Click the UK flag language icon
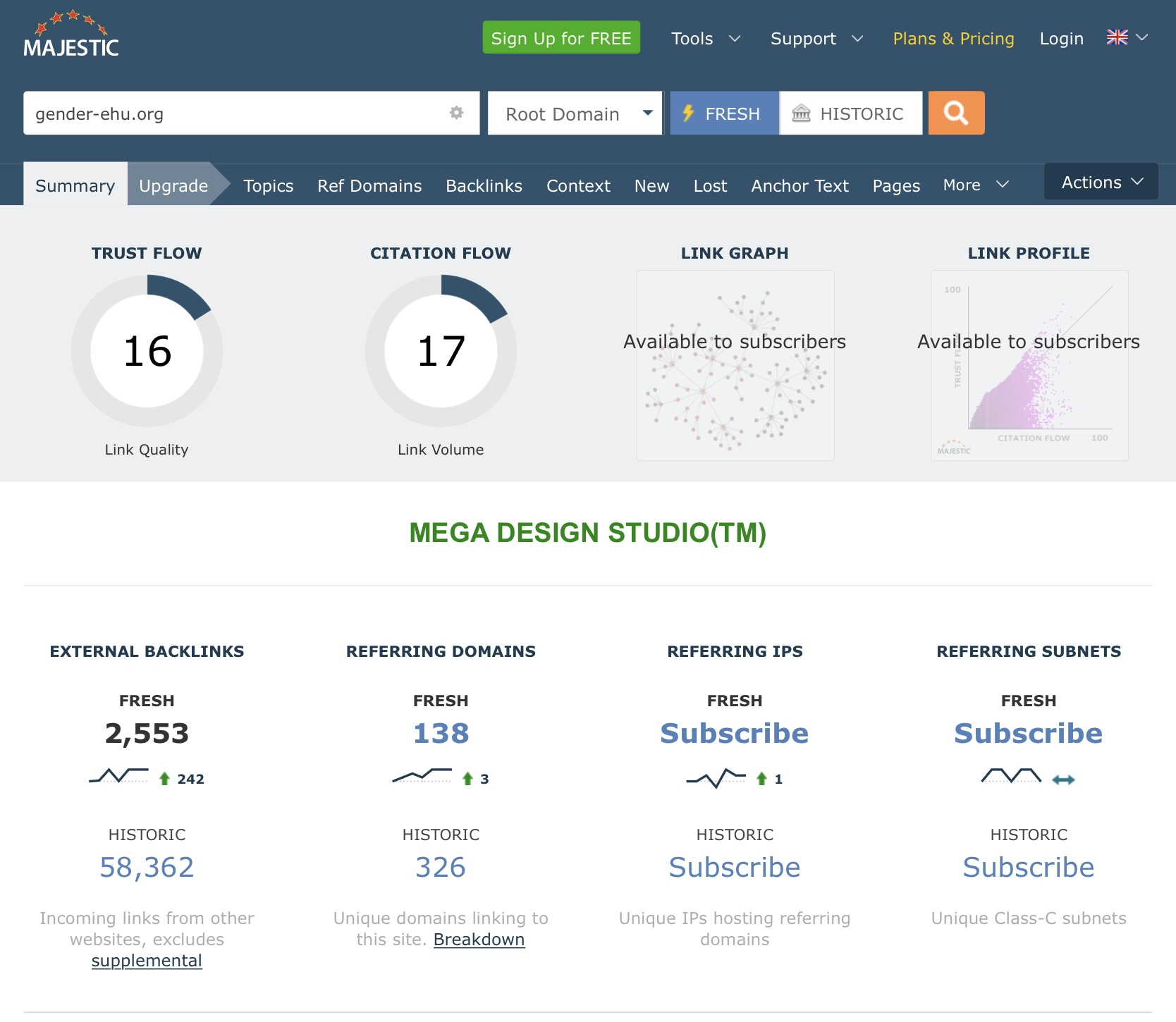This screenshot has height=1022, width=1176. (x=1117, y=37)
